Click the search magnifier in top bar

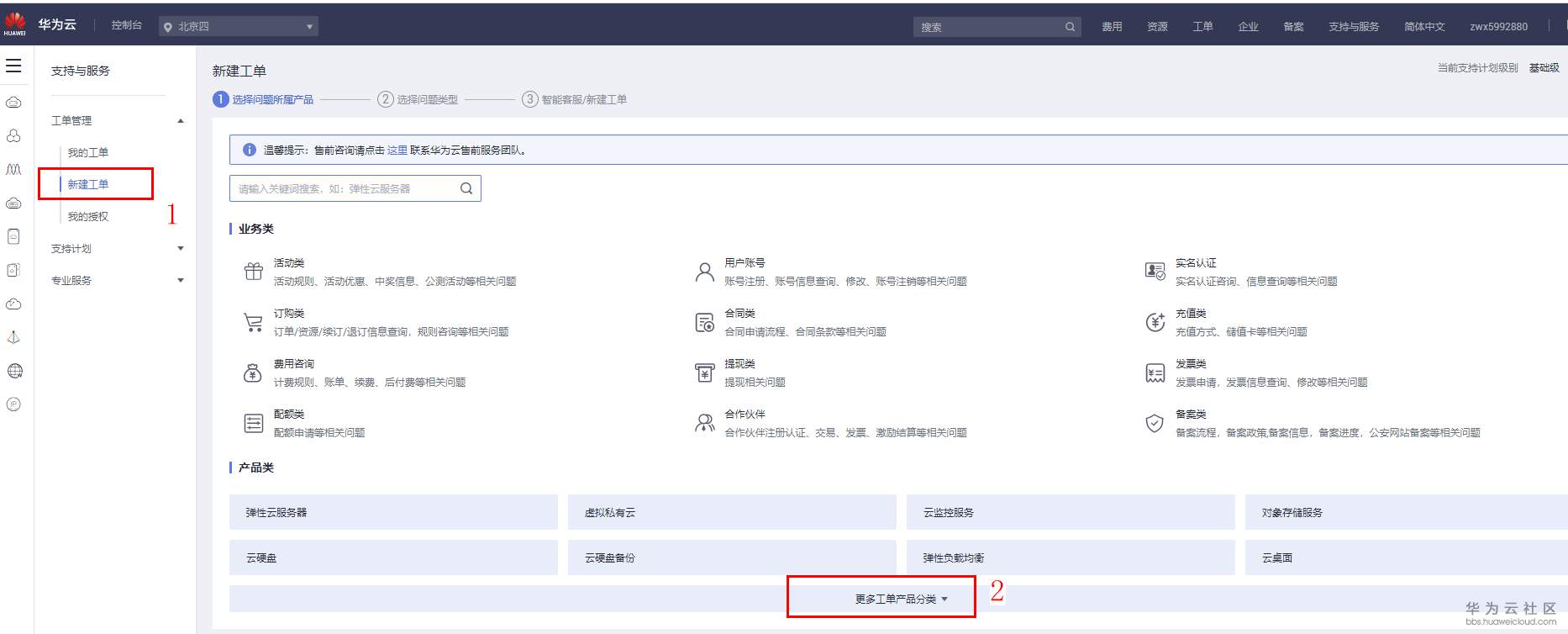coord(1070,27)
